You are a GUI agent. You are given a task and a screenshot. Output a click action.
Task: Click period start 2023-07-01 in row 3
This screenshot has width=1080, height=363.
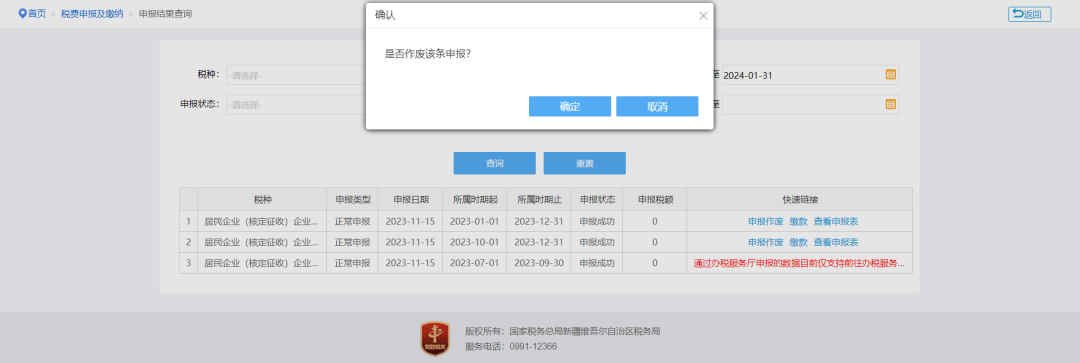(x=475, y=263)
